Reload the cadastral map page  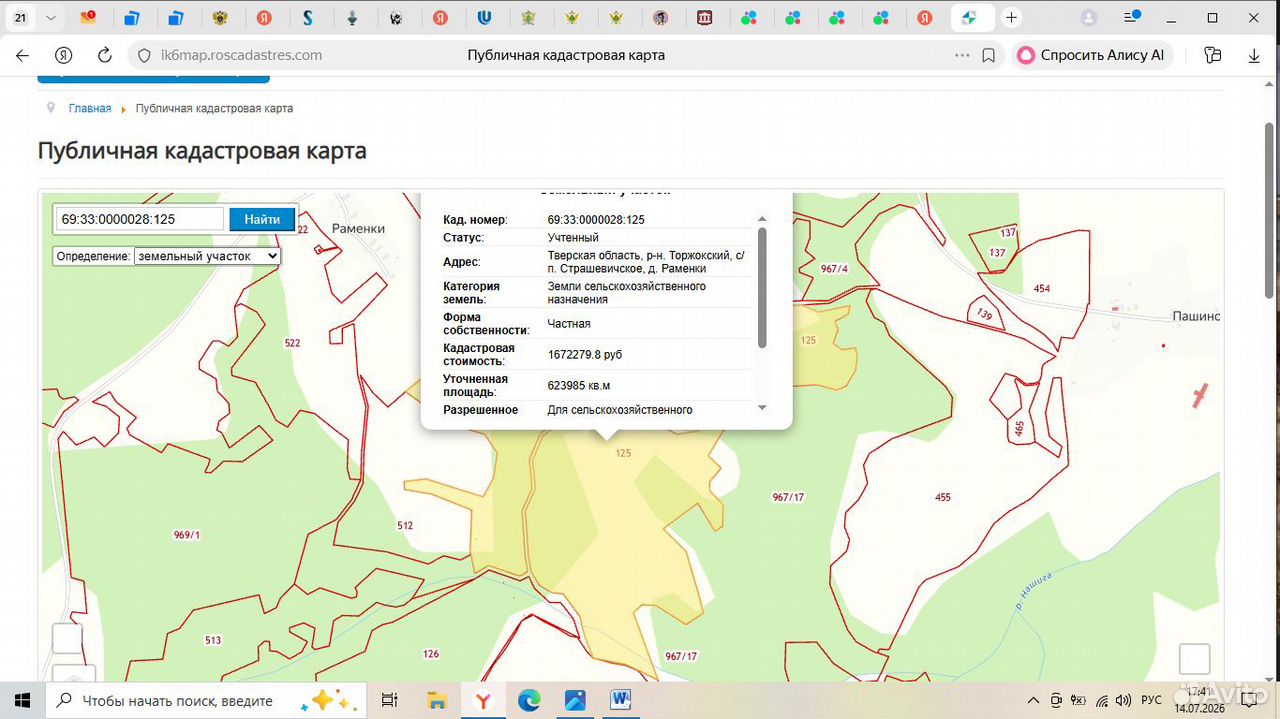(104, 56)
